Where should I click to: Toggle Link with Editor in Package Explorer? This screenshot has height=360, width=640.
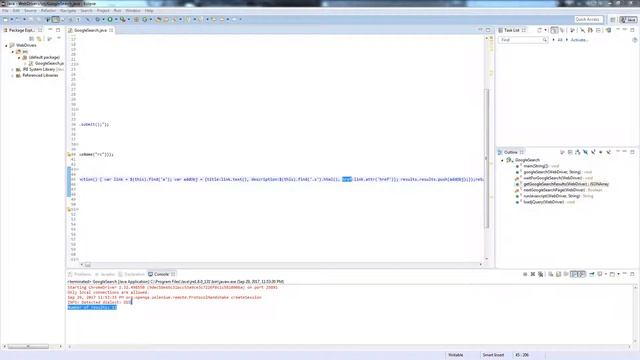point(39,39)
